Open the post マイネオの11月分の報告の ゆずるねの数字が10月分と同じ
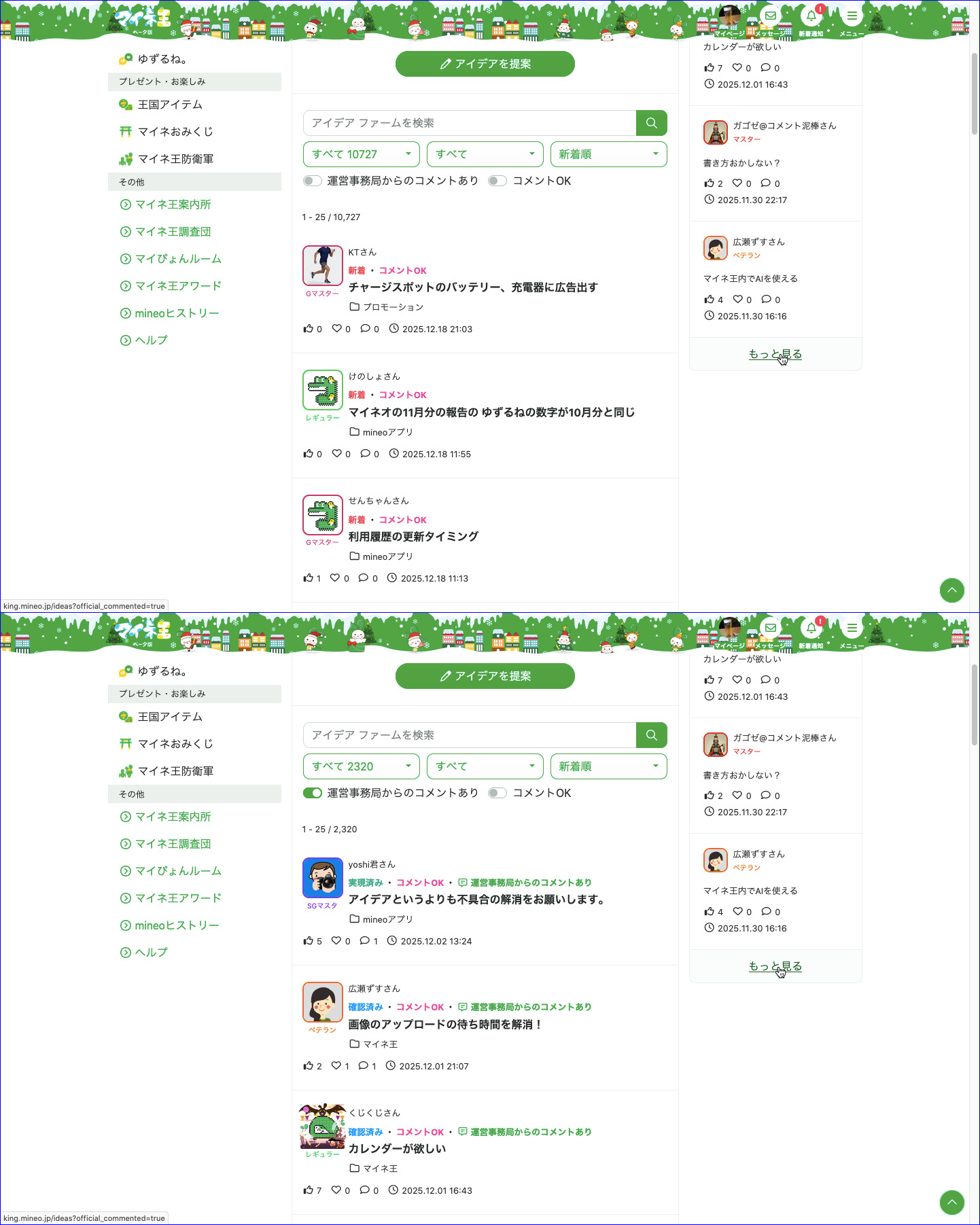980x1225 pixels. [x=492, y=412]
